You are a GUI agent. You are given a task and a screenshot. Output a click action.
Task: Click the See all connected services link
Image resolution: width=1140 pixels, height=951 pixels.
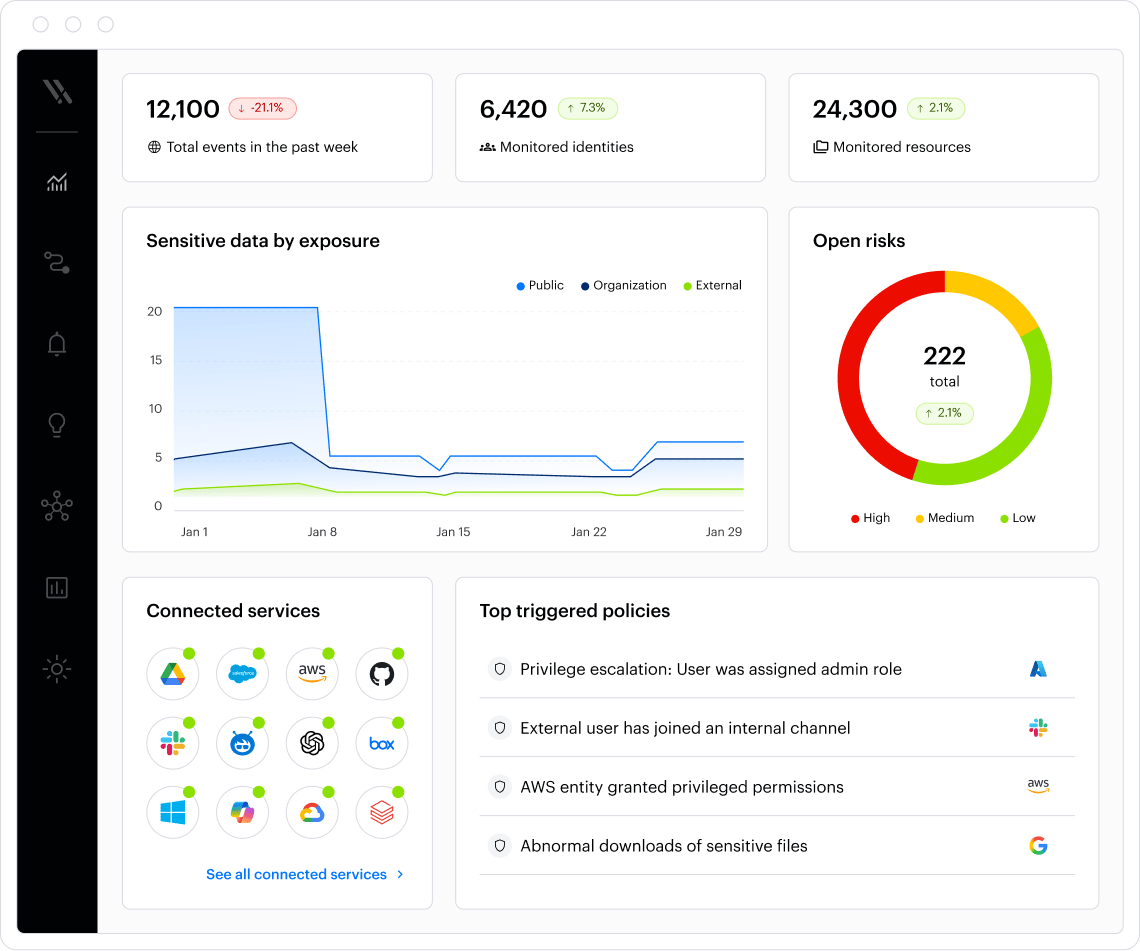(296, 874)
